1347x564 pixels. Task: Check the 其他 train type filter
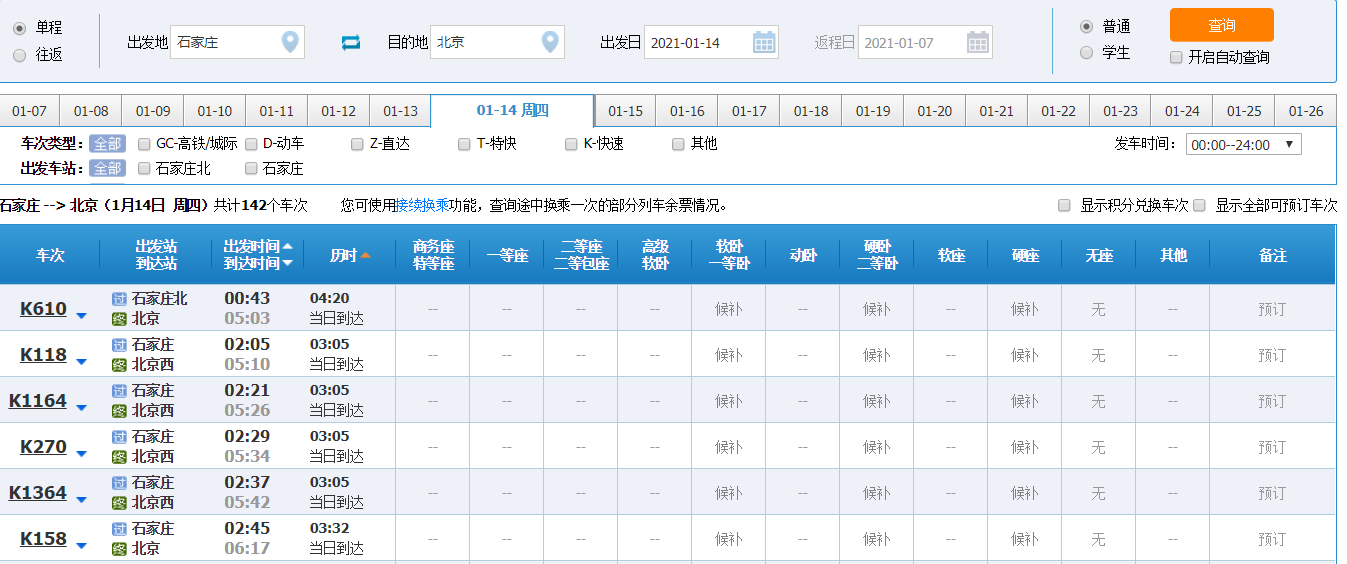(678, 144)
